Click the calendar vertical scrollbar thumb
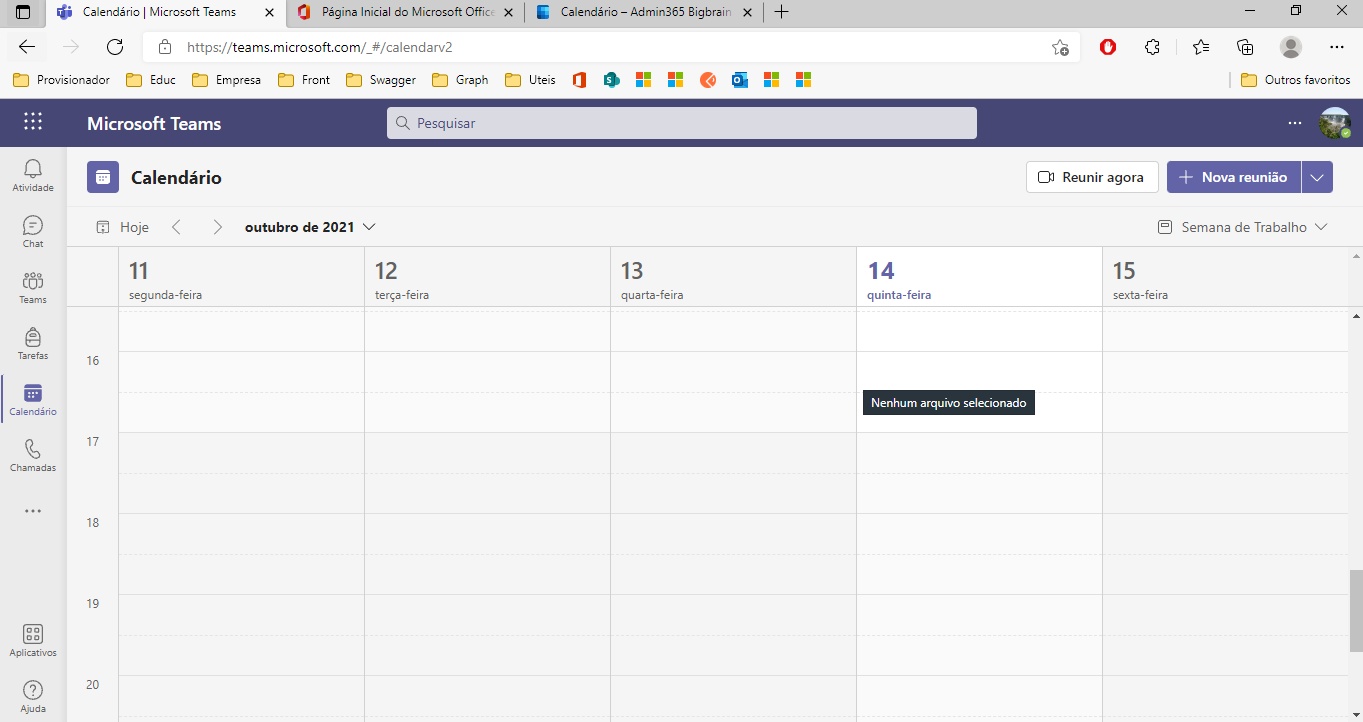 tap(1356, 611)
